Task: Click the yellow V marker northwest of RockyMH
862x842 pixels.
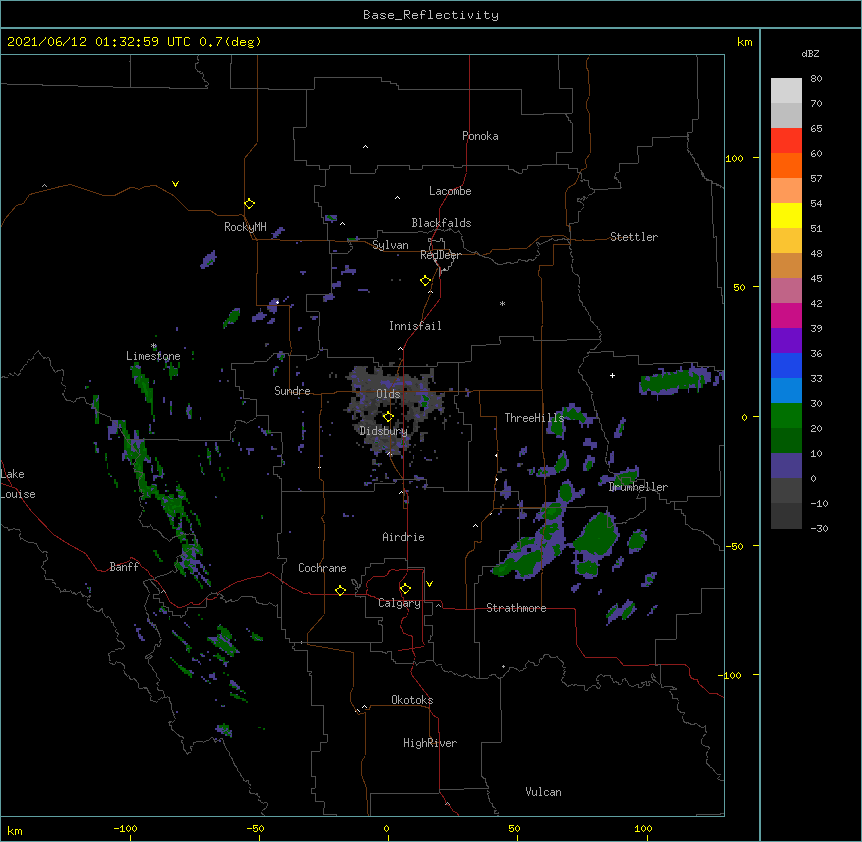Action: (x=175, y=184)
